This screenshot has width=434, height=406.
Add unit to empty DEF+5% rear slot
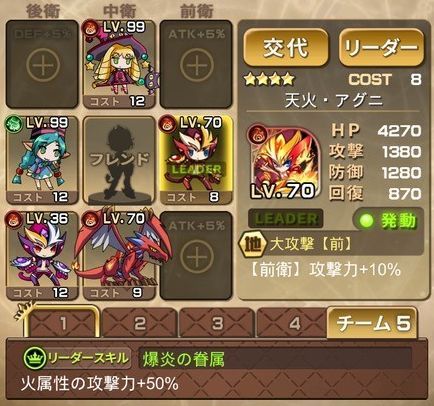coord(42,64)
